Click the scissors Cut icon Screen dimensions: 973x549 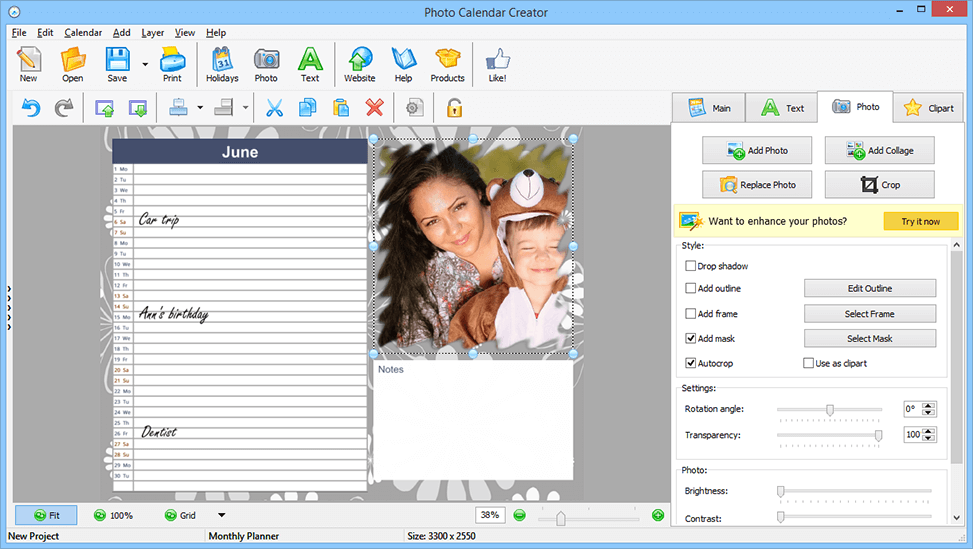point(275,107)
